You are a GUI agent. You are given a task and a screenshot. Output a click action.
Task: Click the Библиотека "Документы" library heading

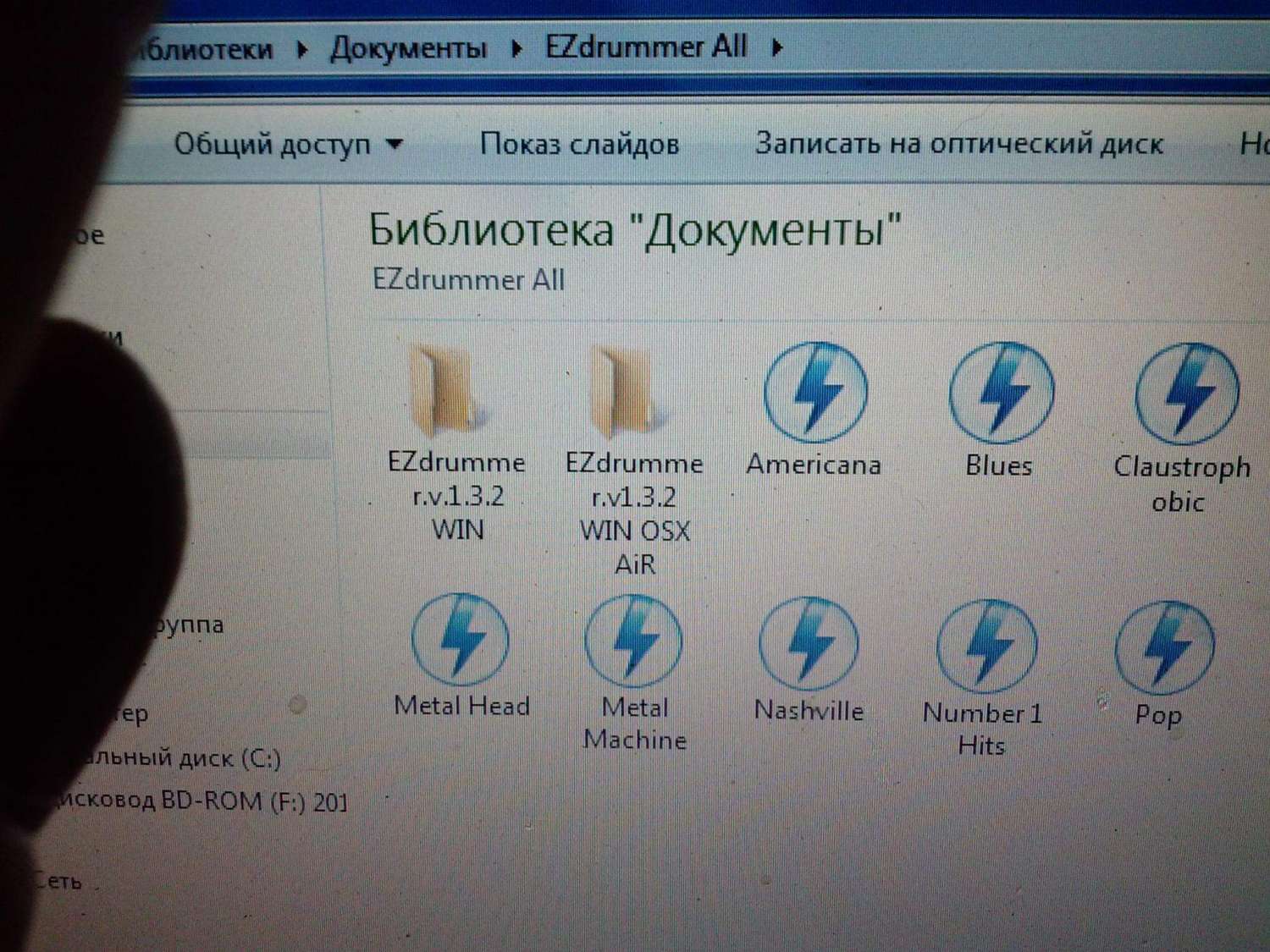click(635, 230)
